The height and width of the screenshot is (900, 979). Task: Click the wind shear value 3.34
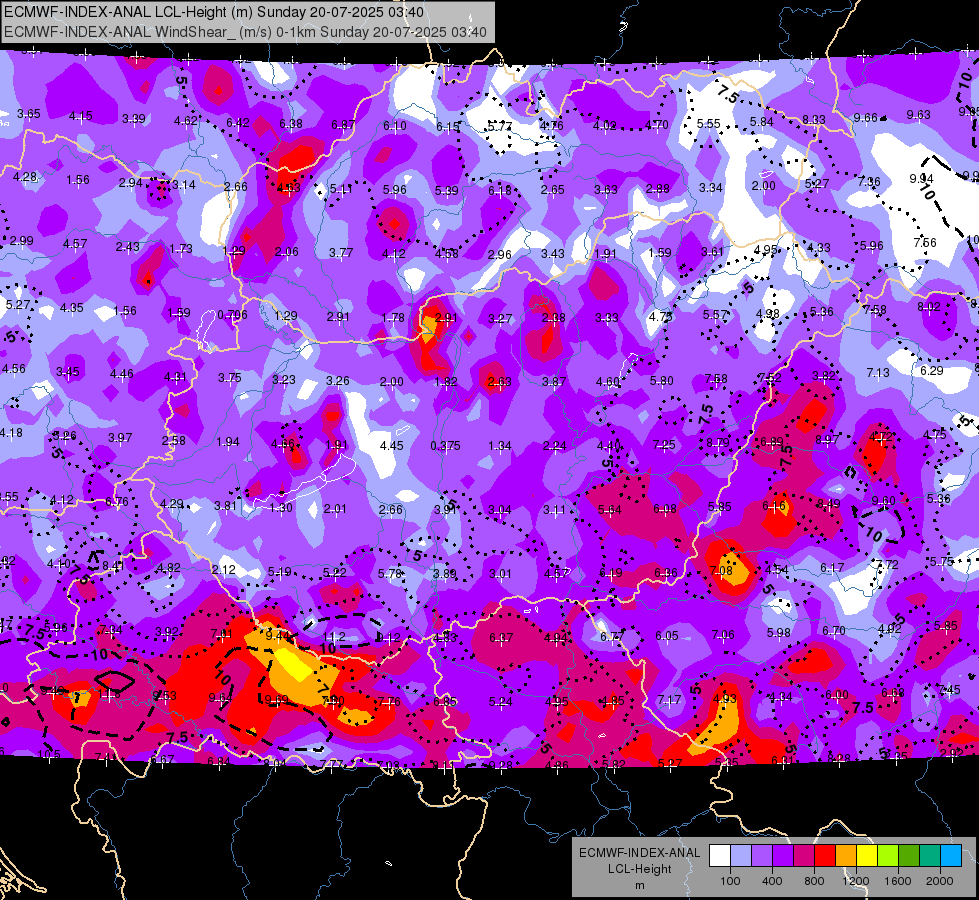(711, 187)
